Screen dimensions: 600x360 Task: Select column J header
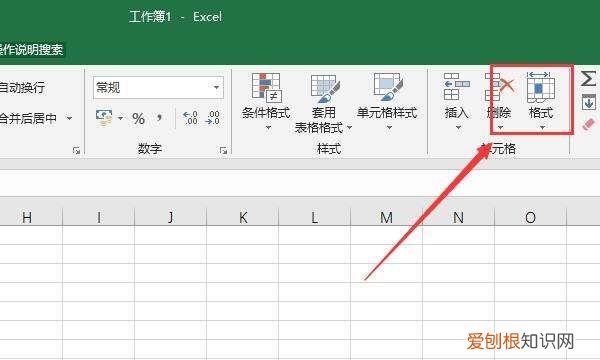coord(171,217)
